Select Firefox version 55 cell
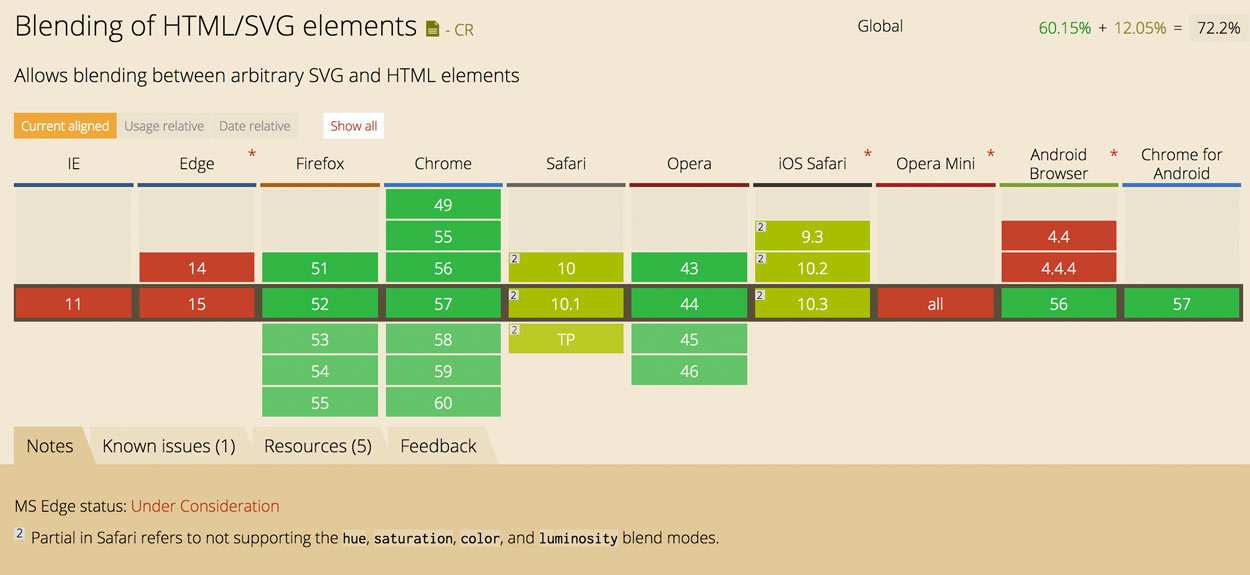Viewport: 1250px width, 575px height. pos(320,403)
